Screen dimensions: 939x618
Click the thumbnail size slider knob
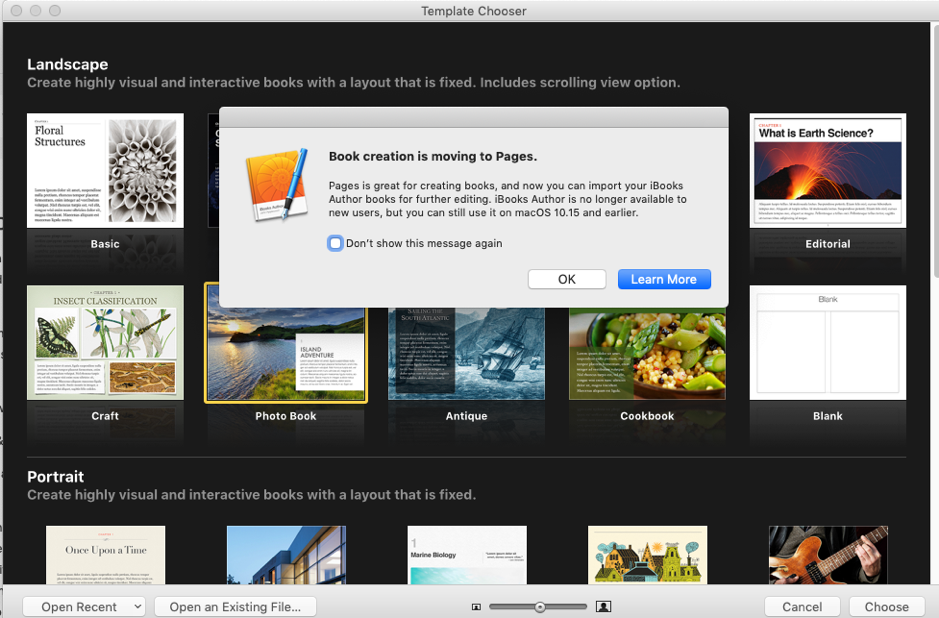tap(540, 607)
